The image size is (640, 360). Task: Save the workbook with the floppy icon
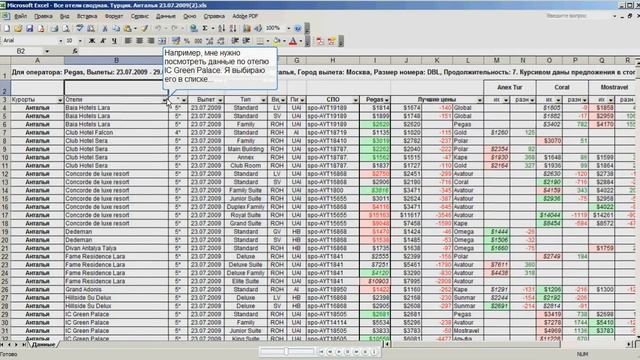pyautogui.click(x=29, y=28)
